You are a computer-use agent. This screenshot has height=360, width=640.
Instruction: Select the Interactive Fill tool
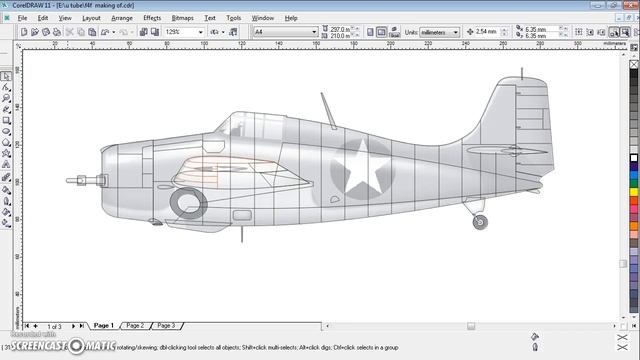(x=6, y=223)
